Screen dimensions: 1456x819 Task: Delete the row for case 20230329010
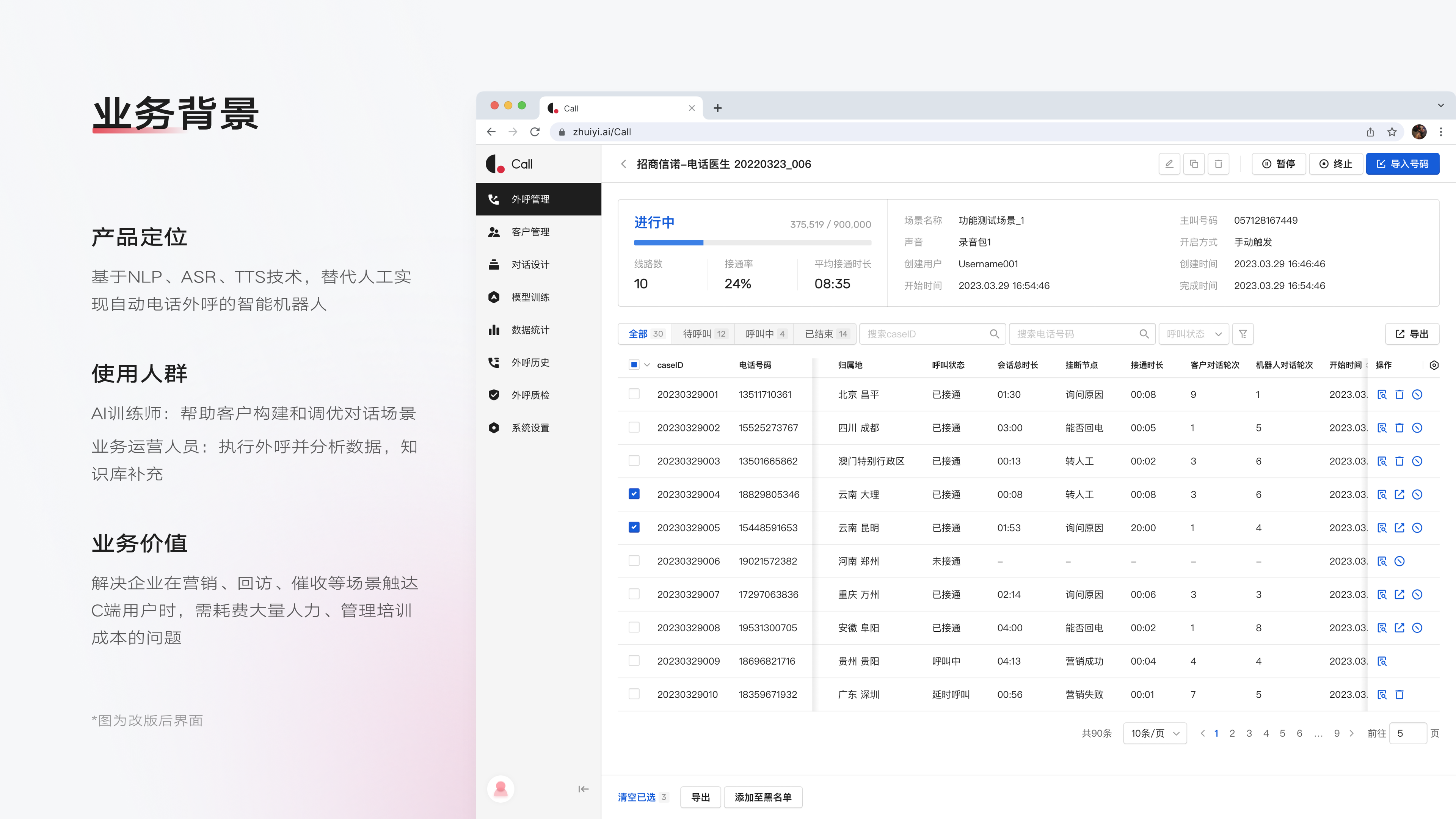click(x=1400, y=695)
